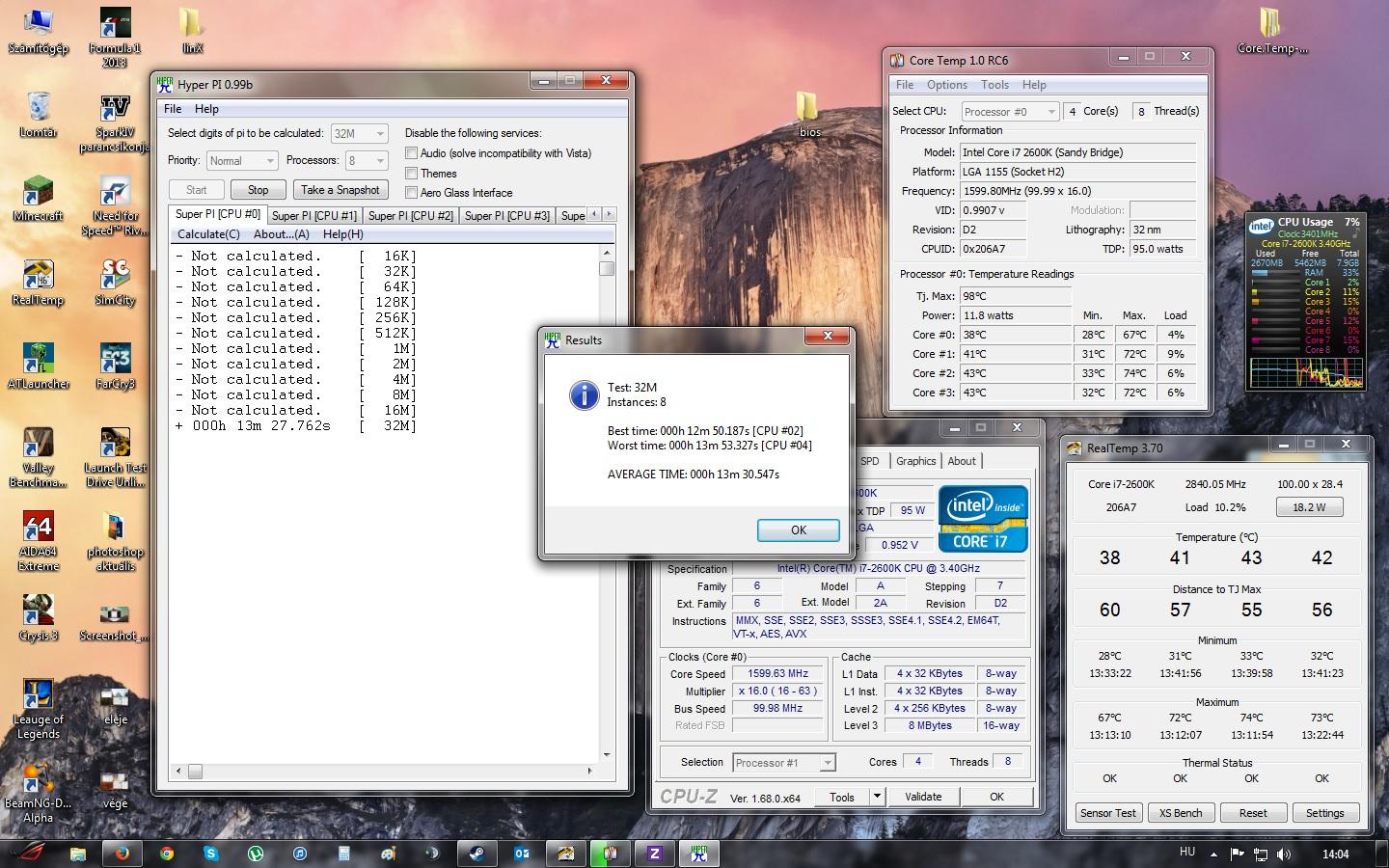Open the Lomtár recycle bin icon

click(x=38, y=116)
